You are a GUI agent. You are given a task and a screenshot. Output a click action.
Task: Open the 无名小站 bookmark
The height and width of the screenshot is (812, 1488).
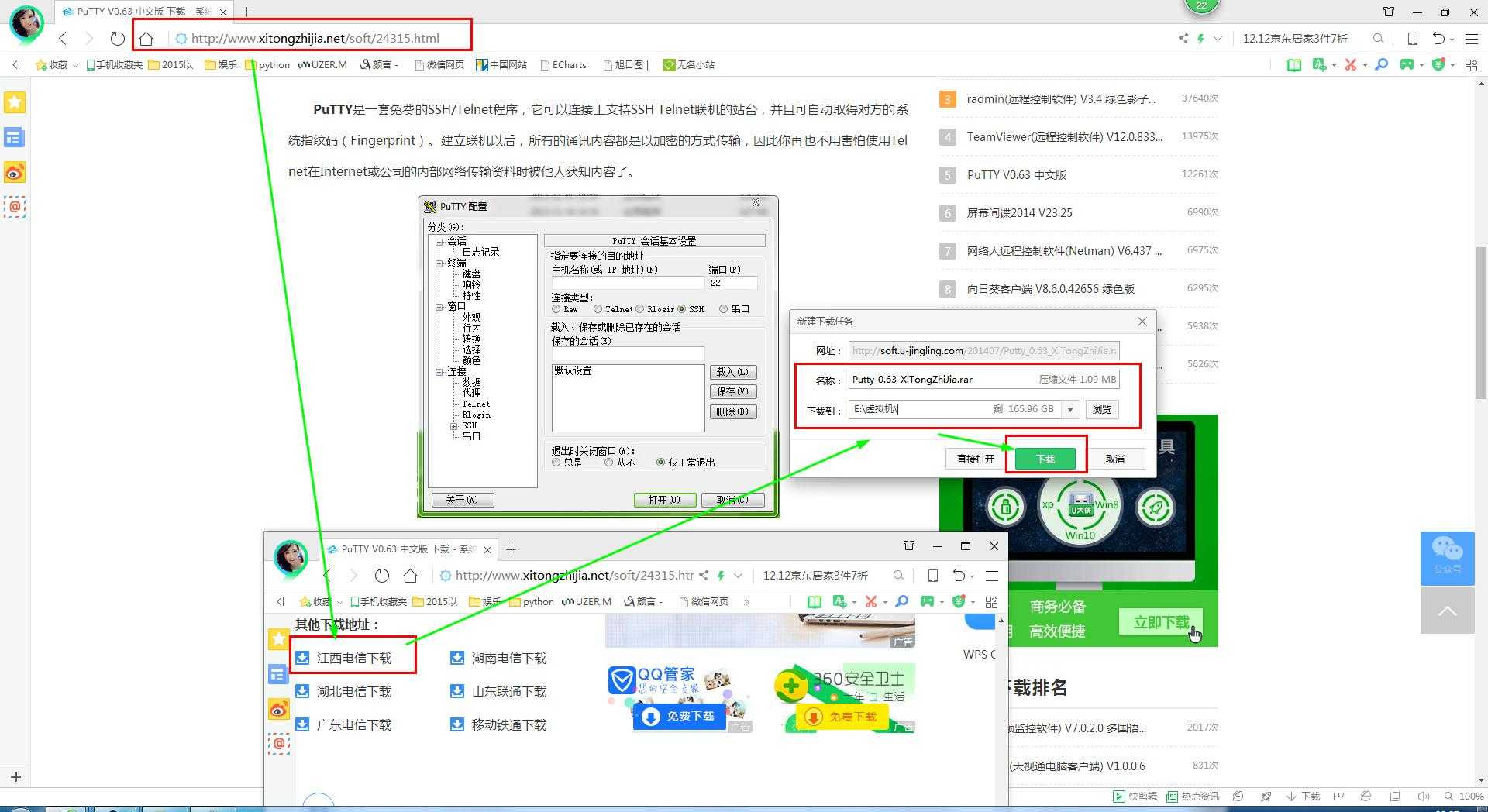click(689, 65)
